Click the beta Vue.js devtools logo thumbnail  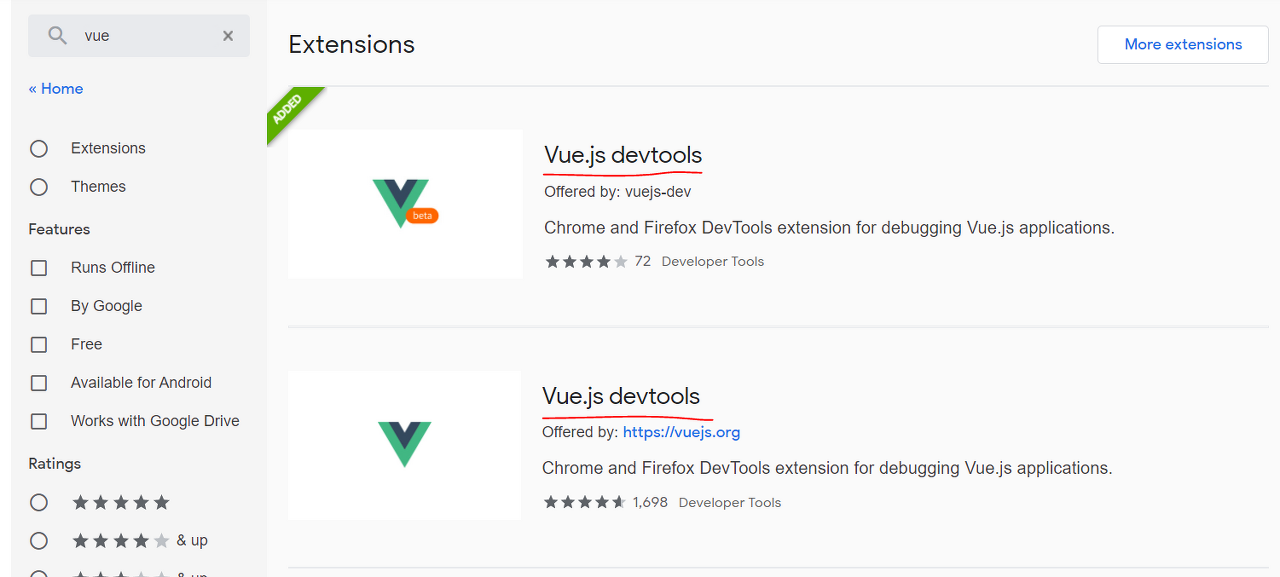click(404, 204)
